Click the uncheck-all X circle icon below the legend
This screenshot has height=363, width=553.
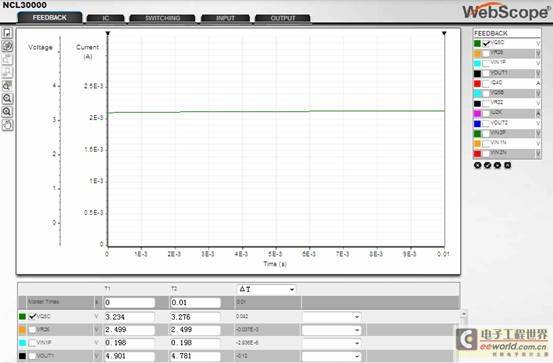[x=478, y=165]
